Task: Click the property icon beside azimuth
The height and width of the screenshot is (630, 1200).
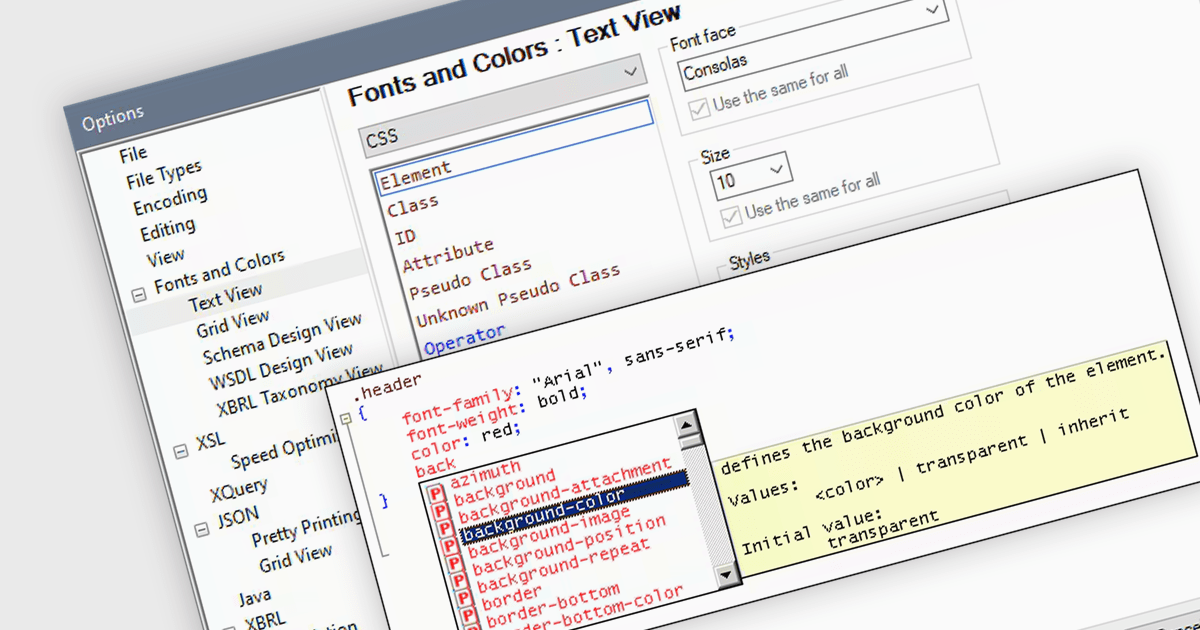Action: (x=436, y=495)
